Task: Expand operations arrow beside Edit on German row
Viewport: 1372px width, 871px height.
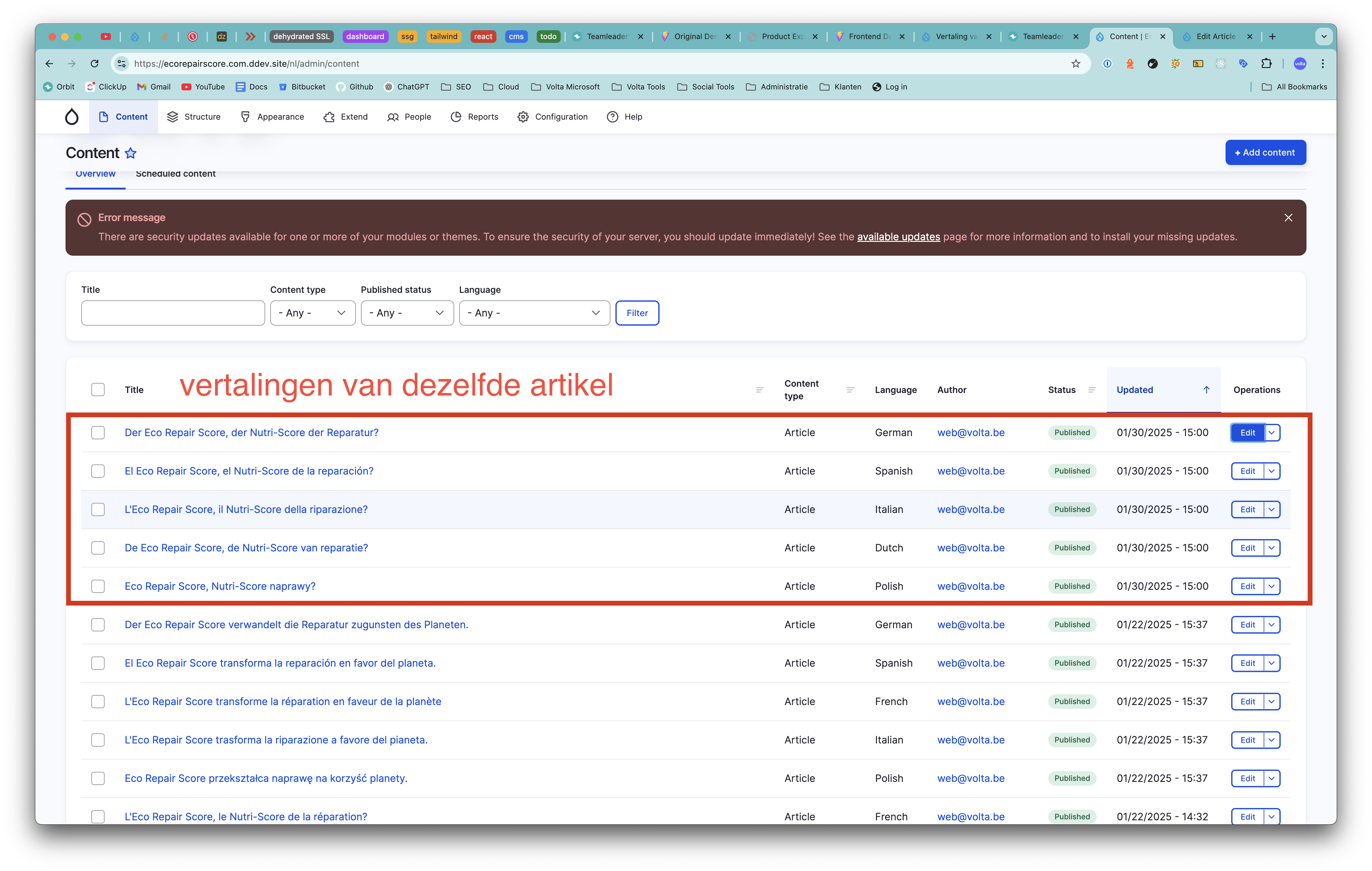Action: [x=1272, y=432]
